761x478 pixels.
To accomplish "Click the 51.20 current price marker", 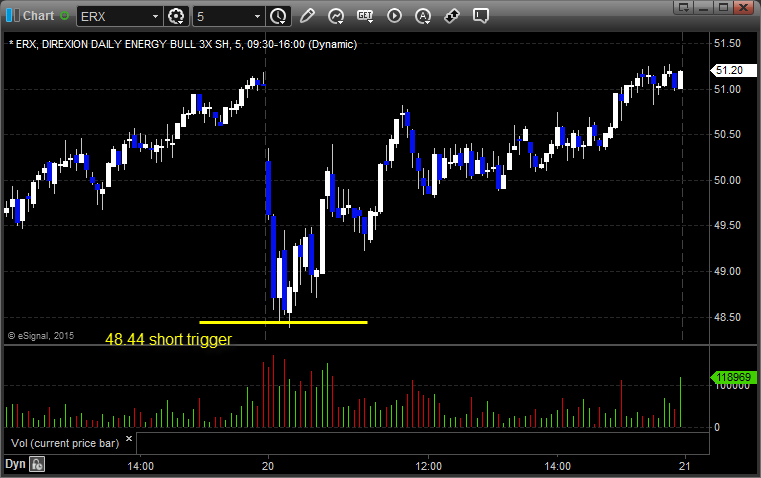I will [x=733, y=70].
